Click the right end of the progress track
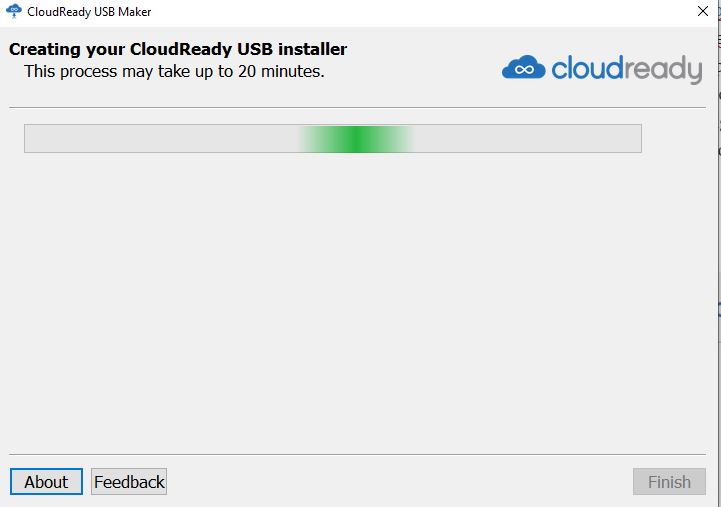The height and width of the screenshot is (507, 721). tap(628, 139)
